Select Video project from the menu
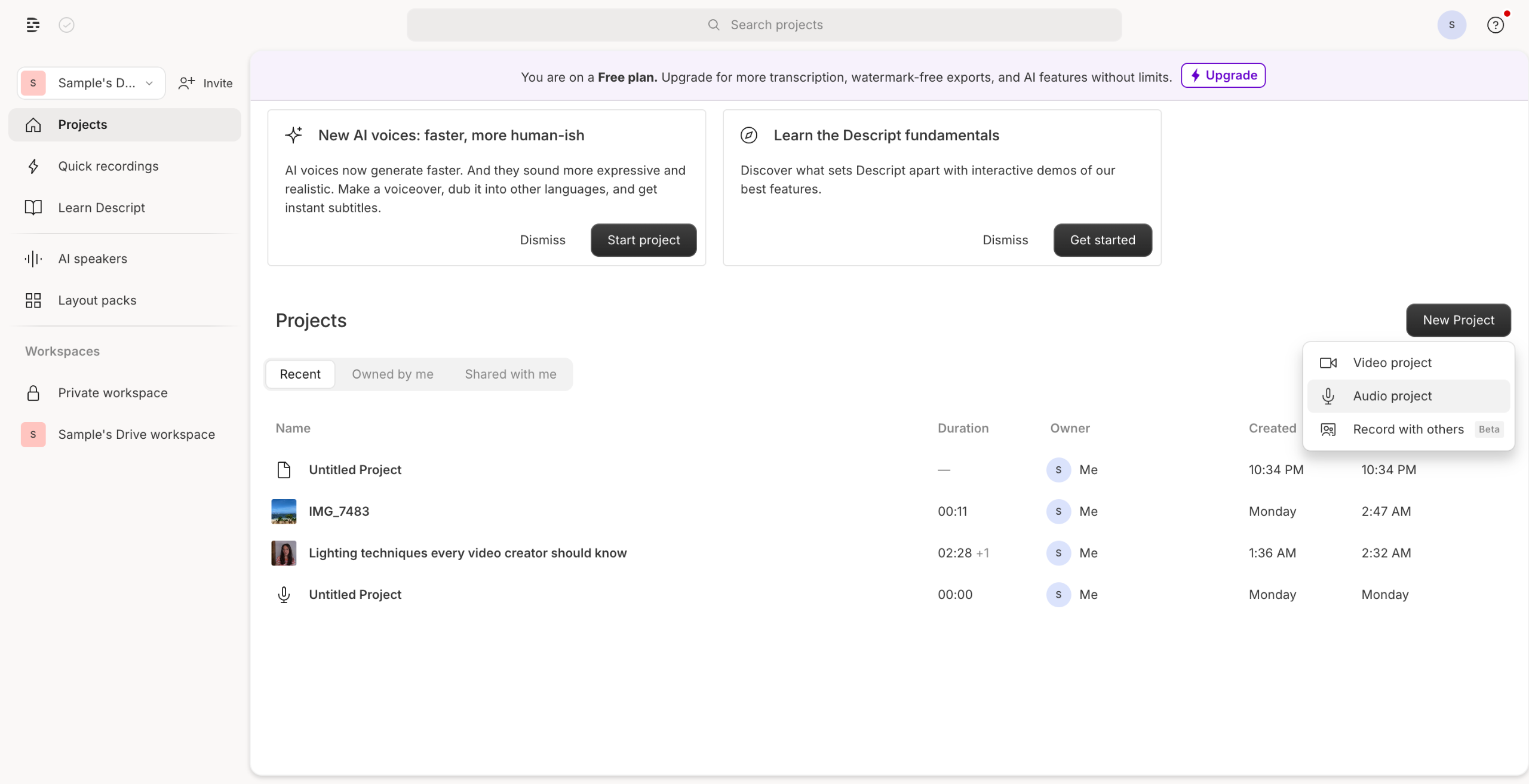The height and width of the screenshot is (784, 1529). [1408, 363]
